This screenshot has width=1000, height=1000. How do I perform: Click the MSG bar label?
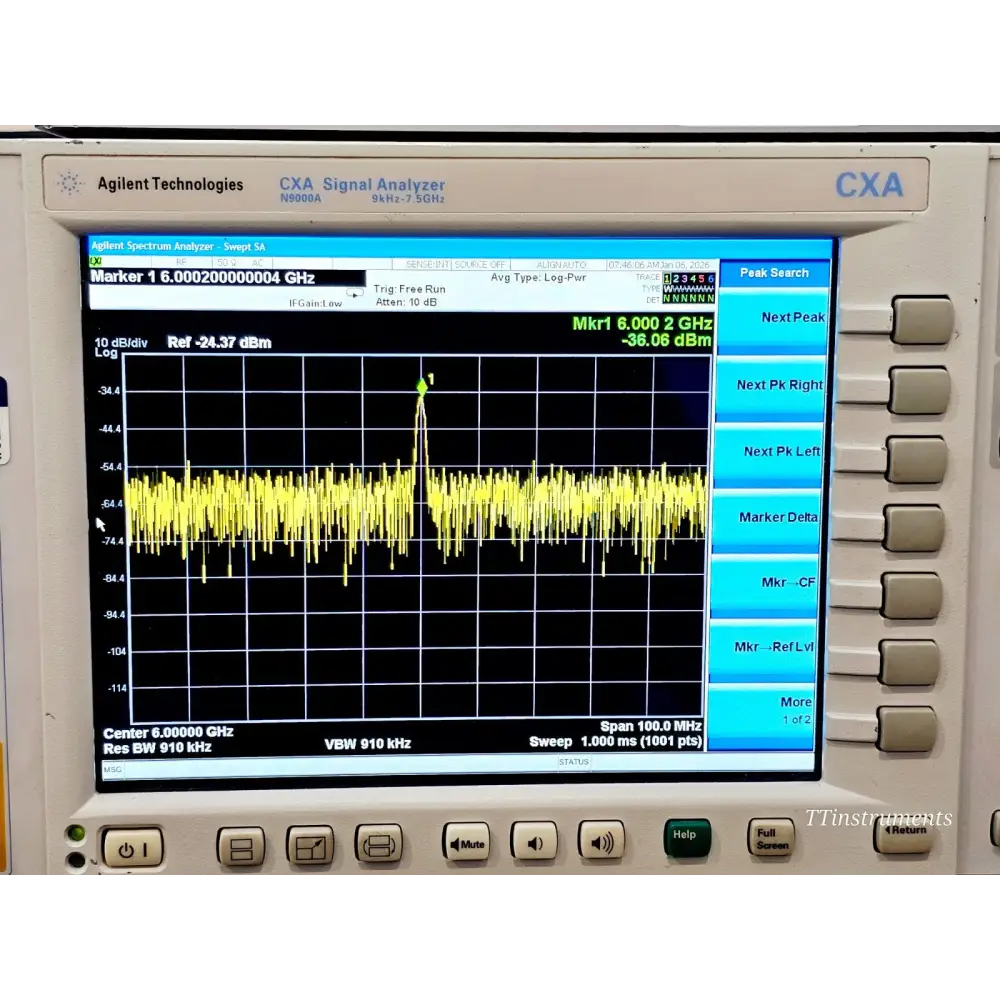[112, 770]
